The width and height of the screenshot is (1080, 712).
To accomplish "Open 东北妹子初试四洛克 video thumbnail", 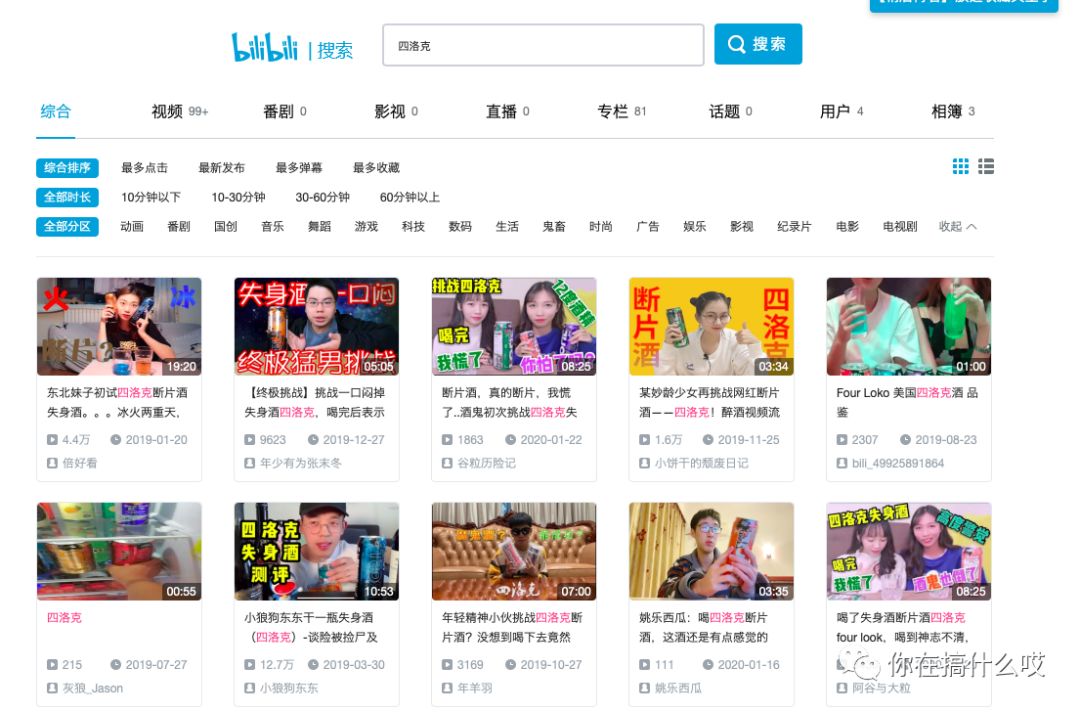I will (x=119, y=326).
